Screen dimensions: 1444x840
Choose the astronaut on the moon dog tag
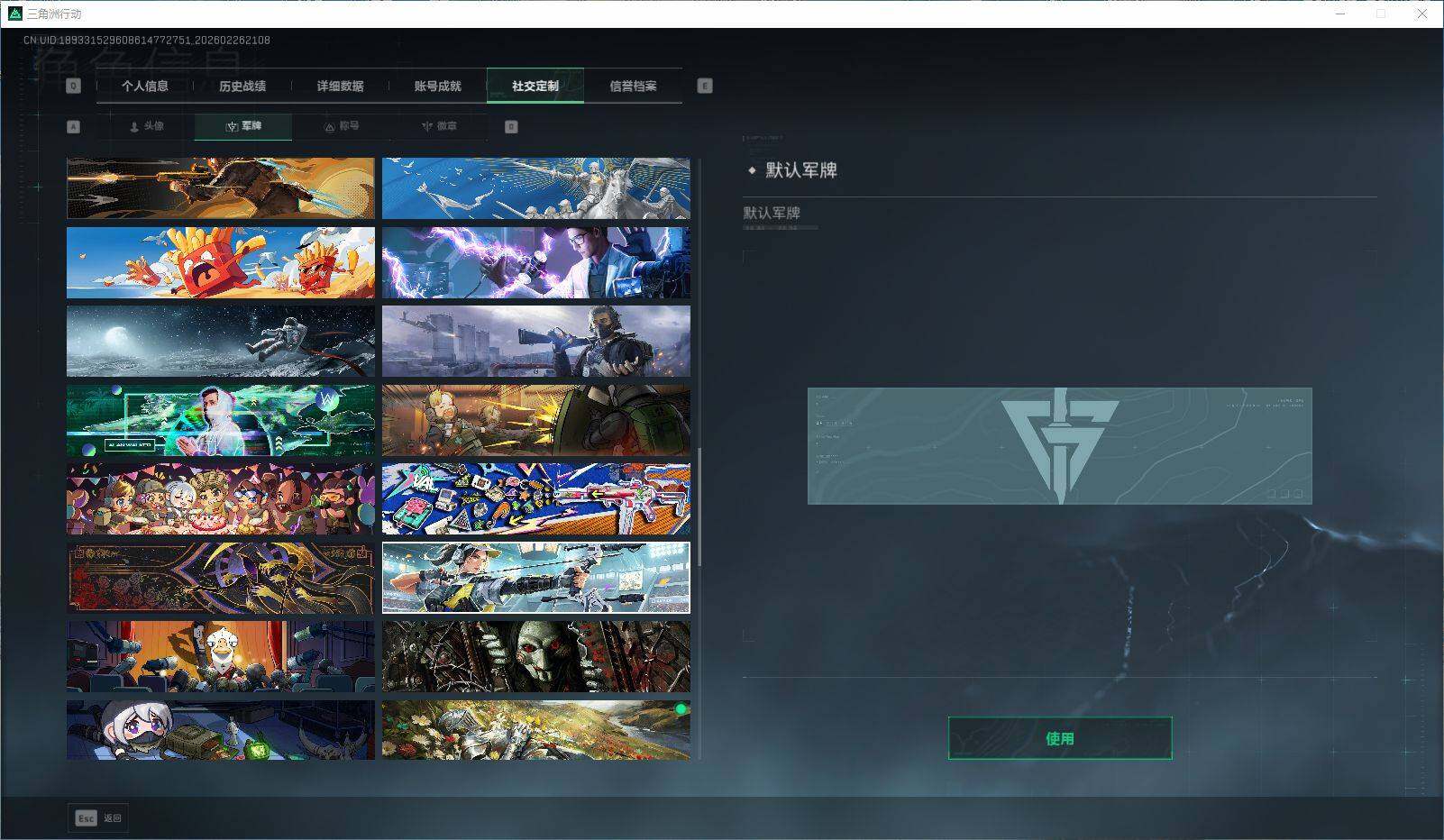tap(221, 341)
